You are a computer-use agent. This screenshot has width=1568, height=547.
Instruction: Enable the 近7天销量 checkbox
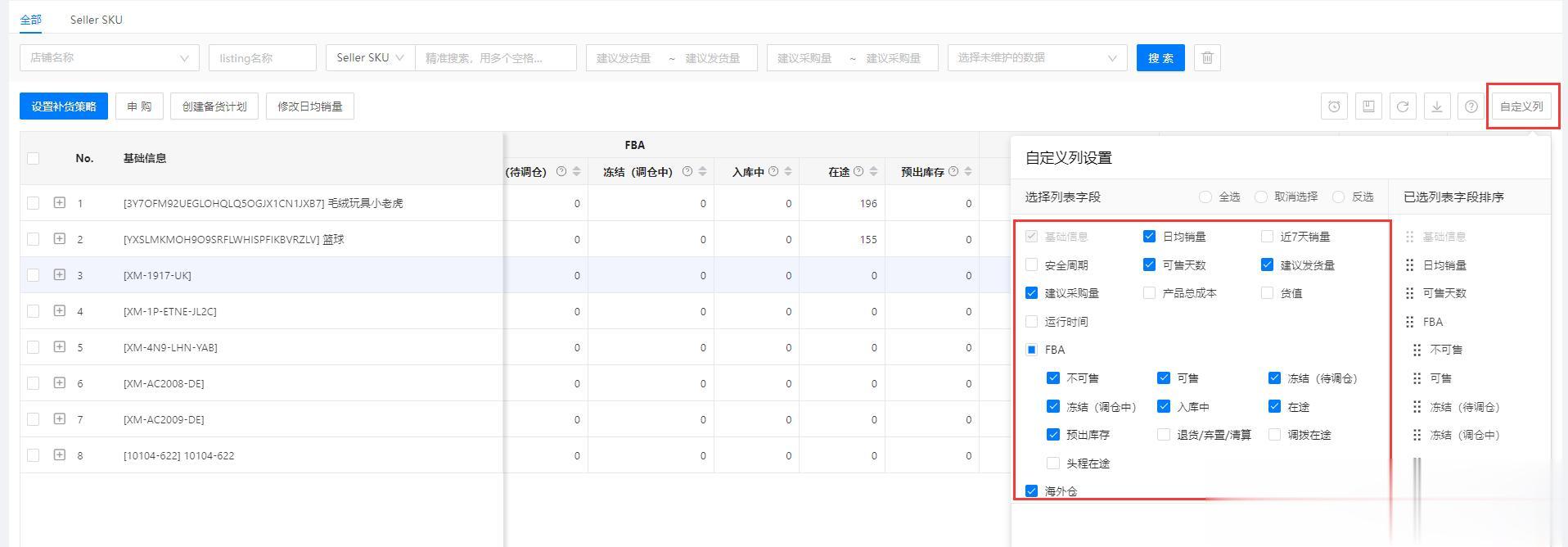coord(1267,237)
